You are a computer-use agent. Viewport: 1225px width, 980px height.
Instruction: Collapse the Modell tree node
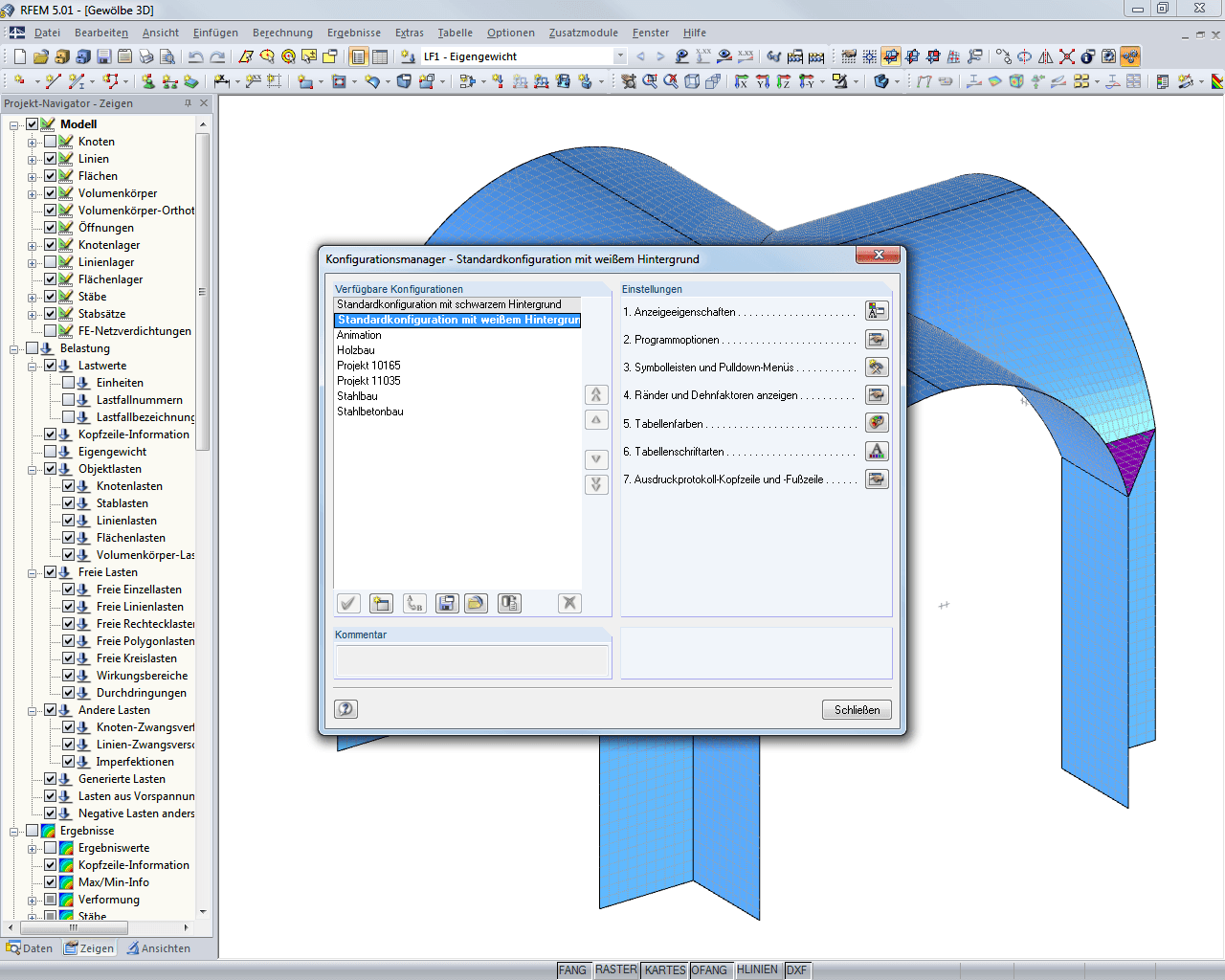(14, 124)
